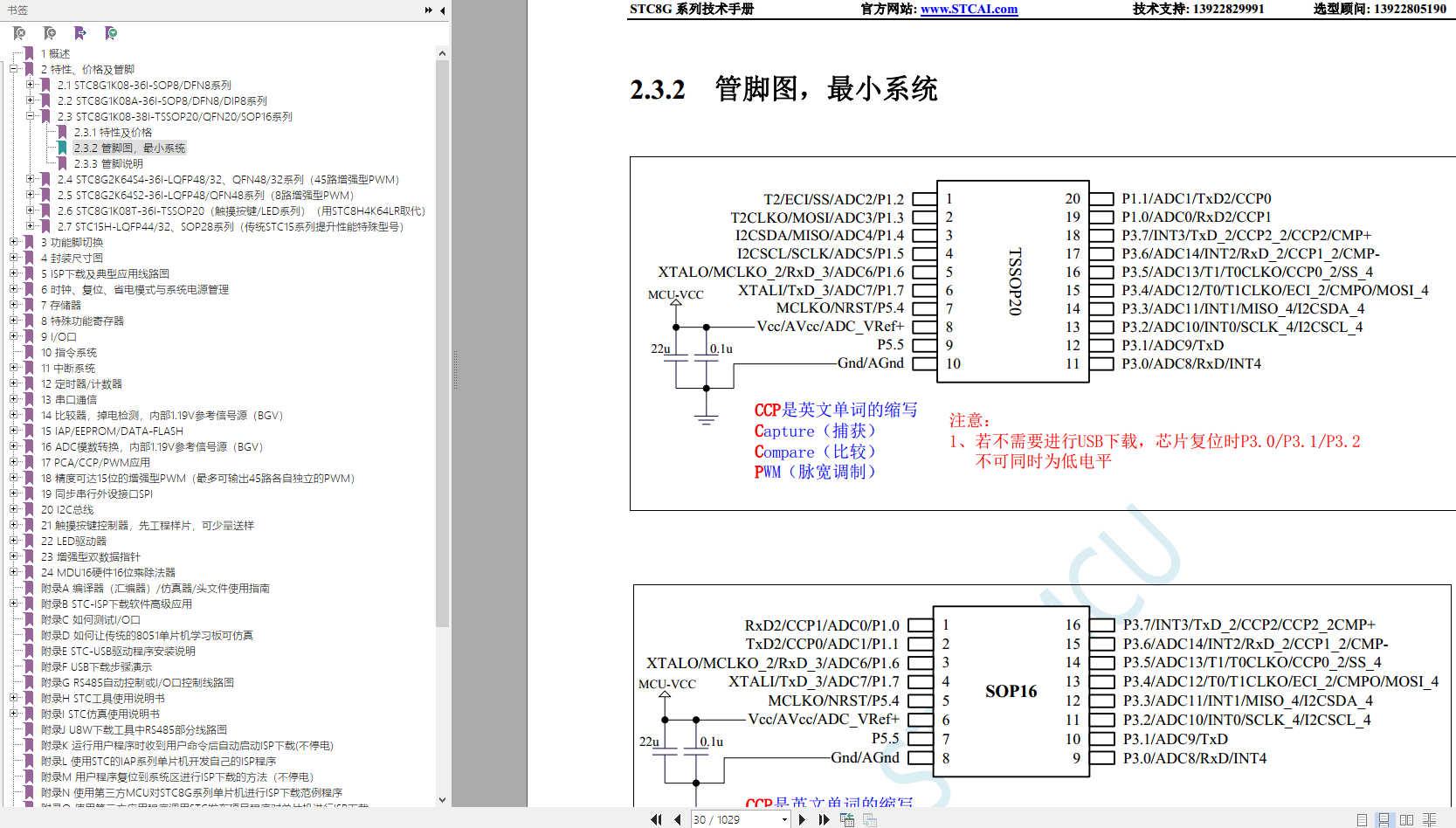1456x828 pixels.
Task: Open bookmark 19 同步串行外设接口SPI
Action: [x=97, y=493]
